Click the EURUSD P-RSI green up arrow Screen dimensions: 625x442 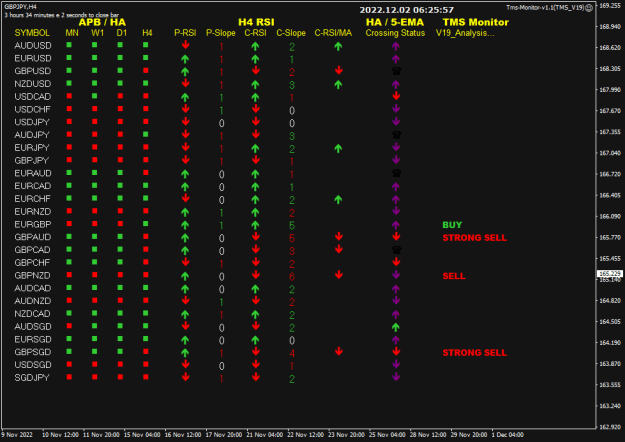pos(185,59)
